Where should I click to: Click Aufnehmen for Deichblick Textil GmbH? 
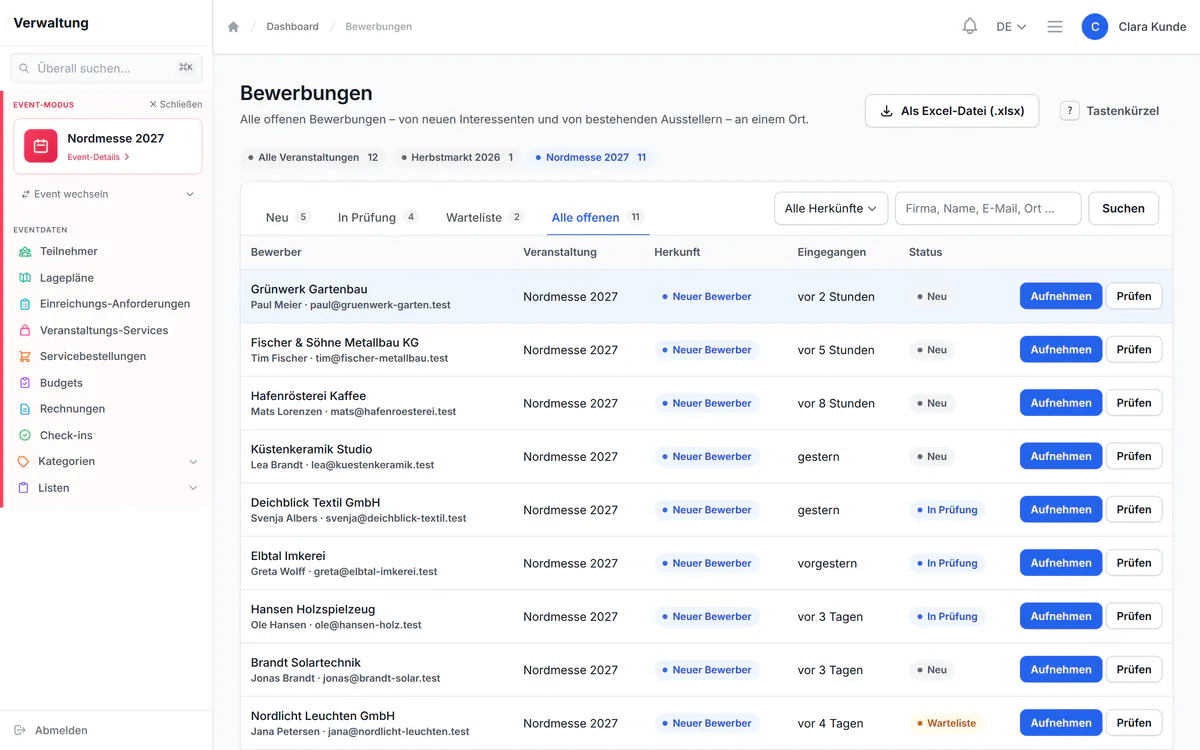(1061, 510)
